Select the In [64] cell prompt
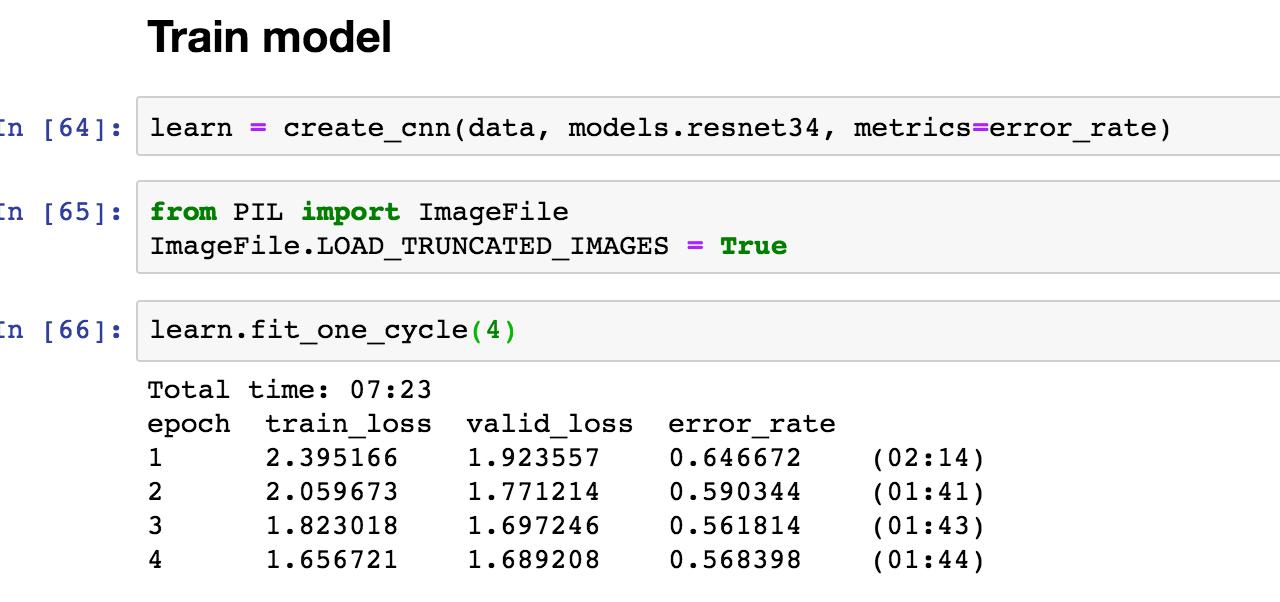1280x602 pixels. [x=60, y=129]
